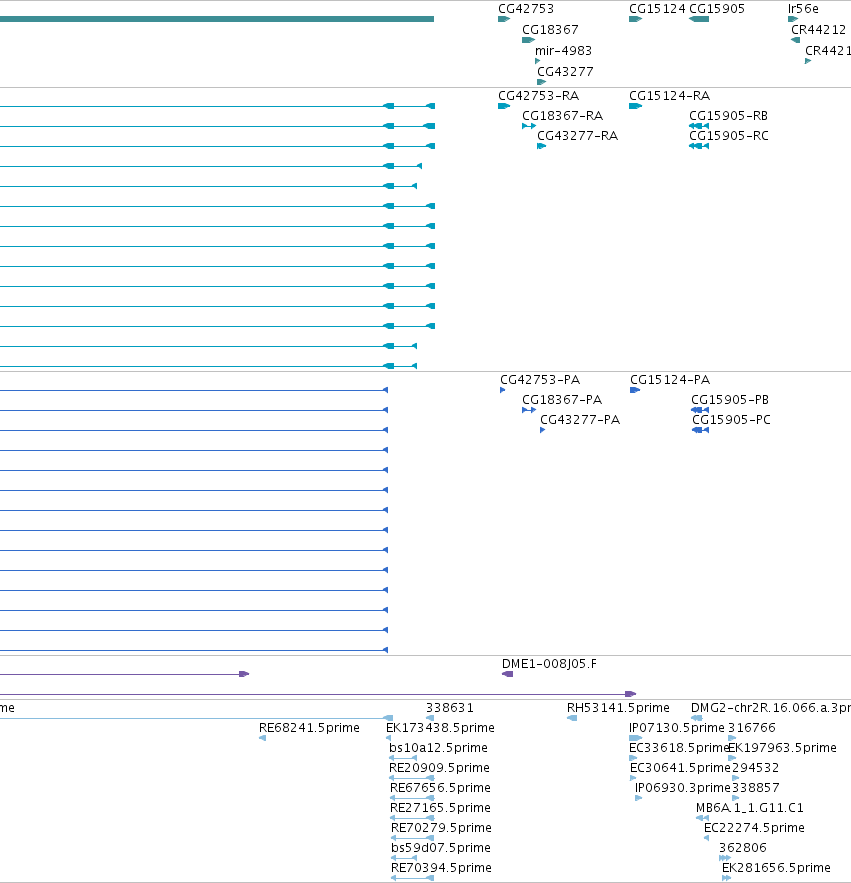851x883 pixels.
Task: Click the DME1-008J05.F feature label
Action: 549,665
